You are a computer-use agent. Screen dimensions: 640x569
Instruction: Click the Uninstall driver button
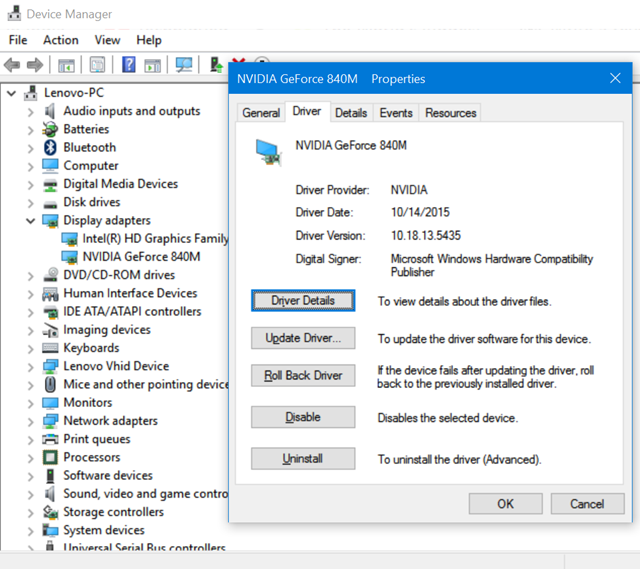point(303,459)
